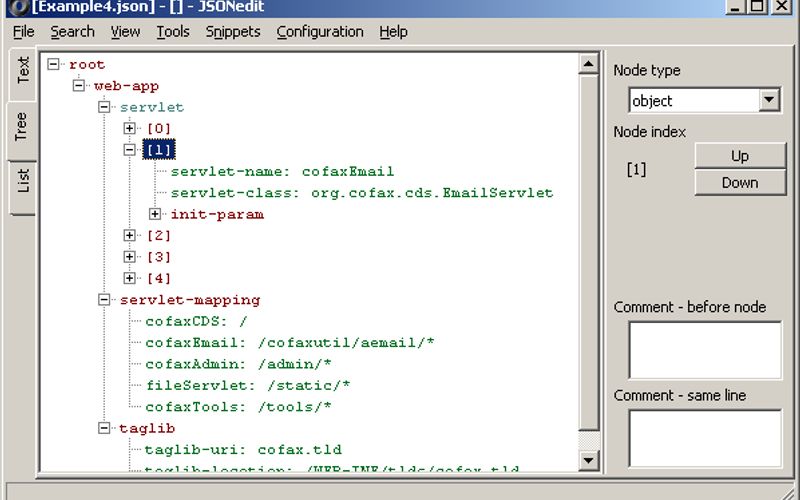Open the Configuration menu
Screen dimensions: 800x500
(x=319, y=32)
